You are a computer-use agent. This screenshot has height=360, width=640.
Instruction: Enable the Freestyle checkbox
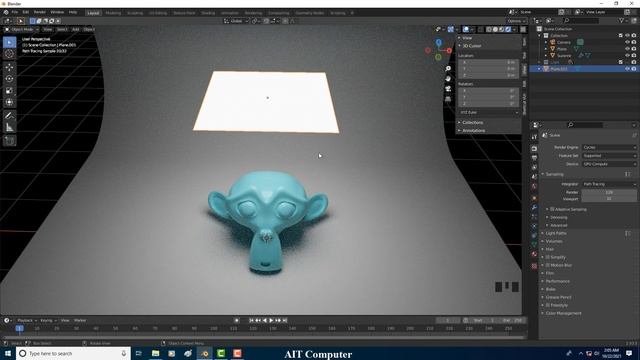point(548,305)
